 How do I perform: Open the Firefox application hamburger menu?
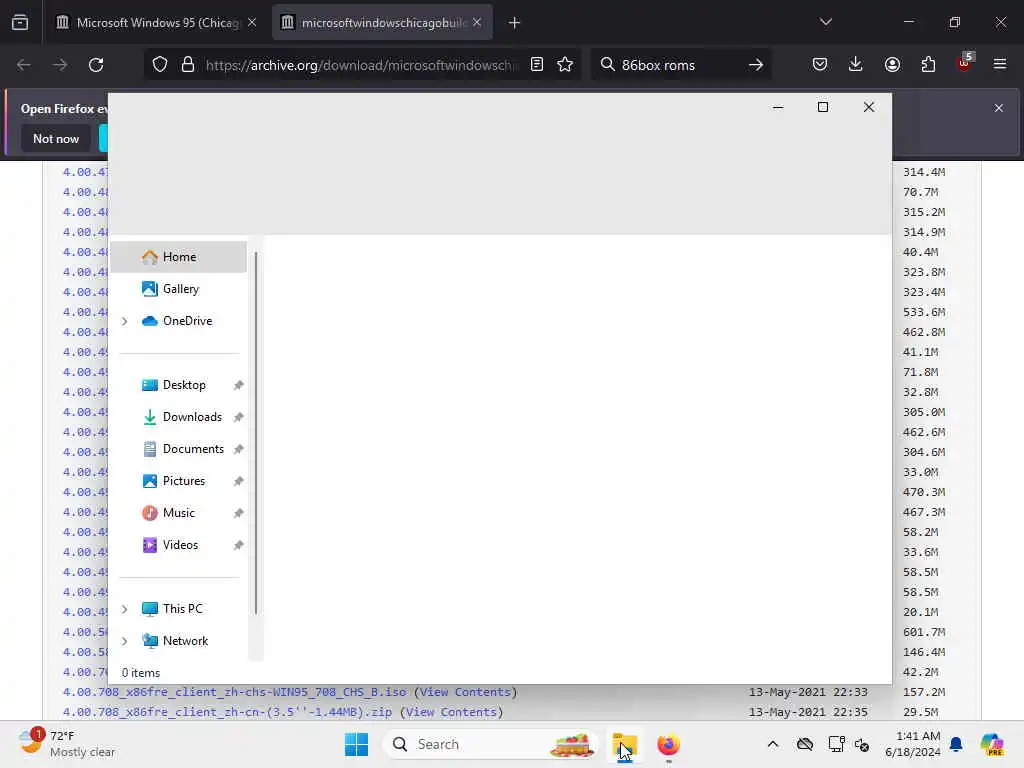click(1000, 64)
